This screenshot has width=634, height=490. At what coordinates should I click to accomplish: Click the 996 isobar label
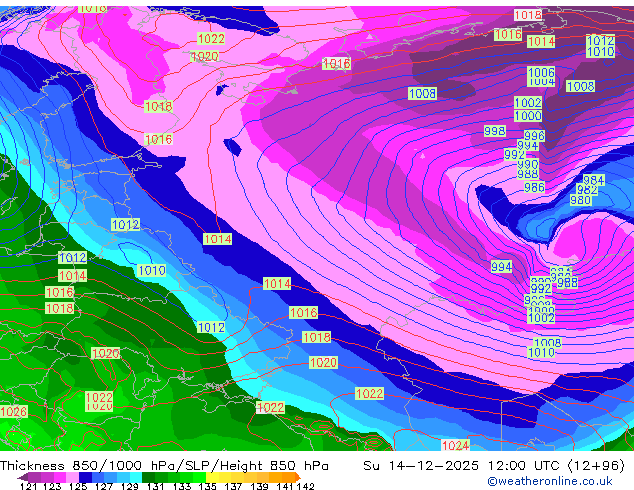click(x=535, y=135)
